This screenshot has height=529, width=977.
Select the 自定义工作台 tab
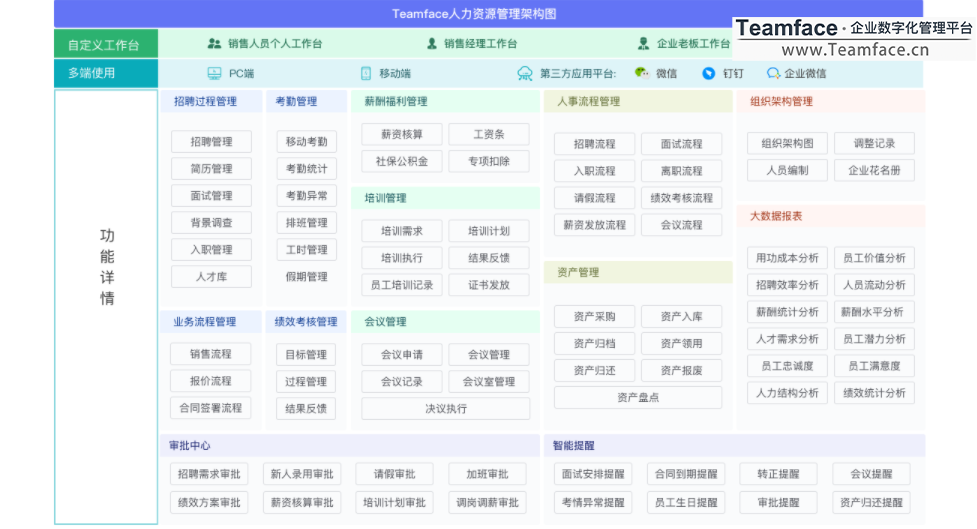pyautogui.click(x=105, y=45)
